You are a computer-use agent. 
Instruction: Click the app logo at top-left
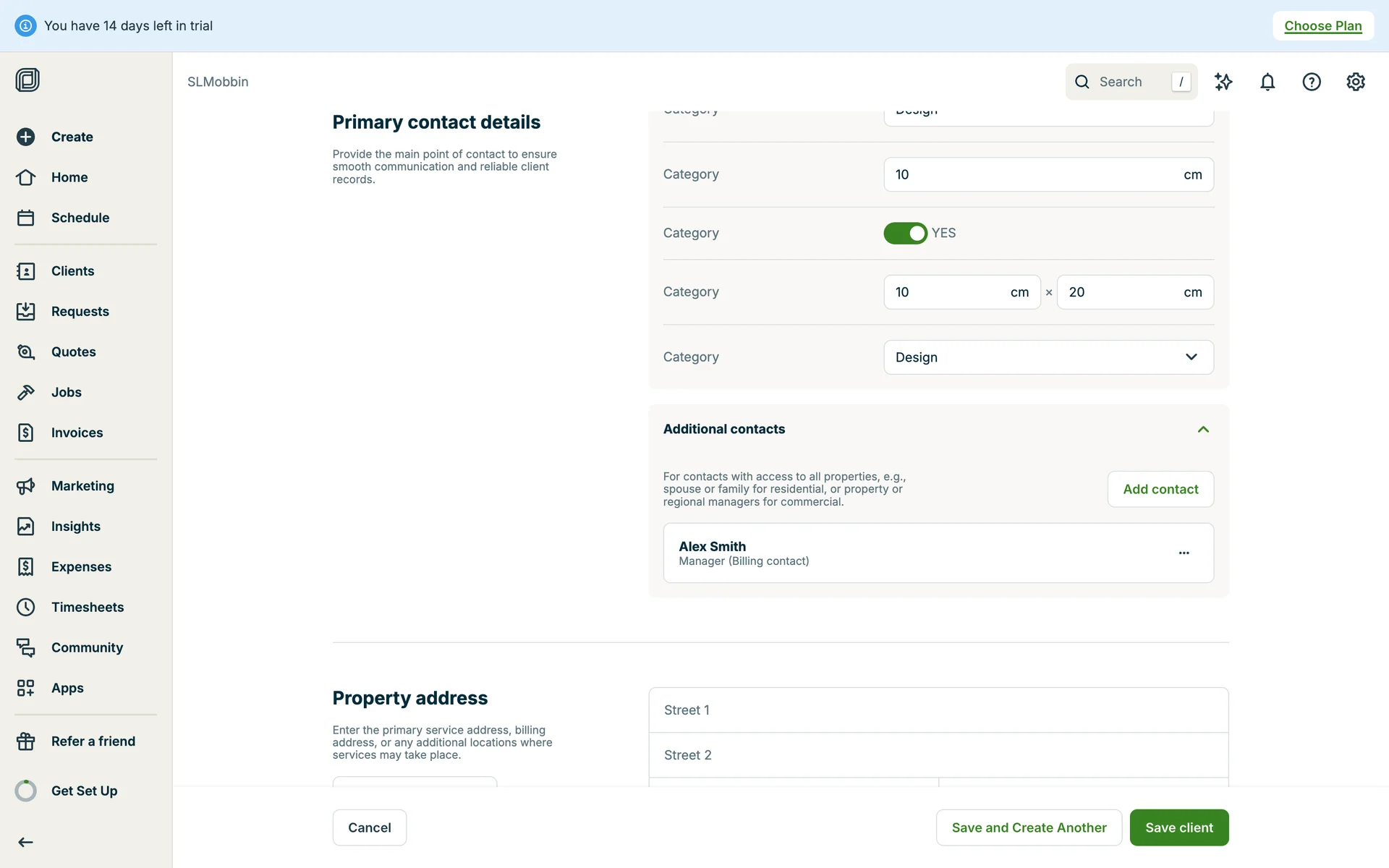click(27, 80)
